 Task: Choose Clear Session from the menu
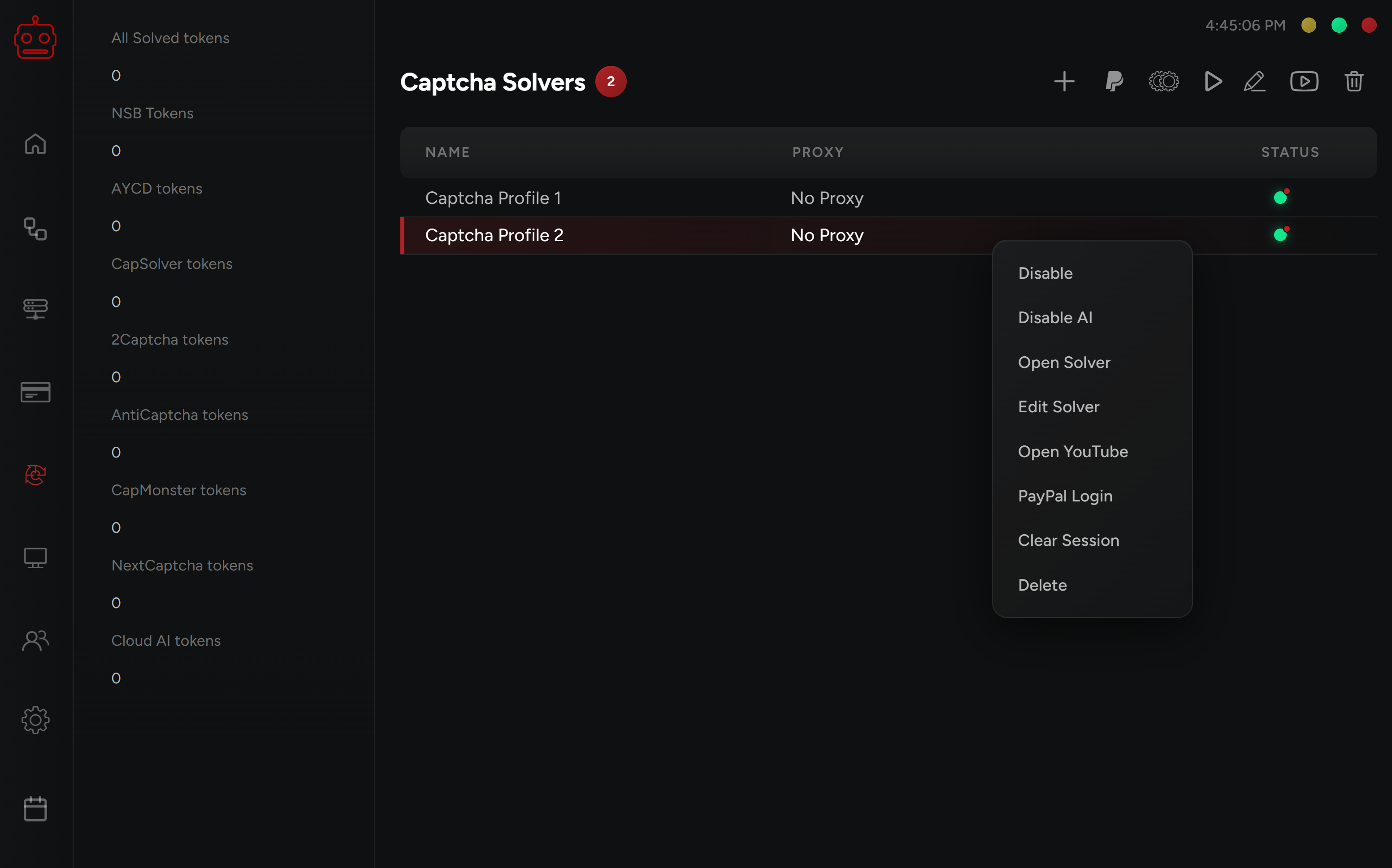point(1068,540)
